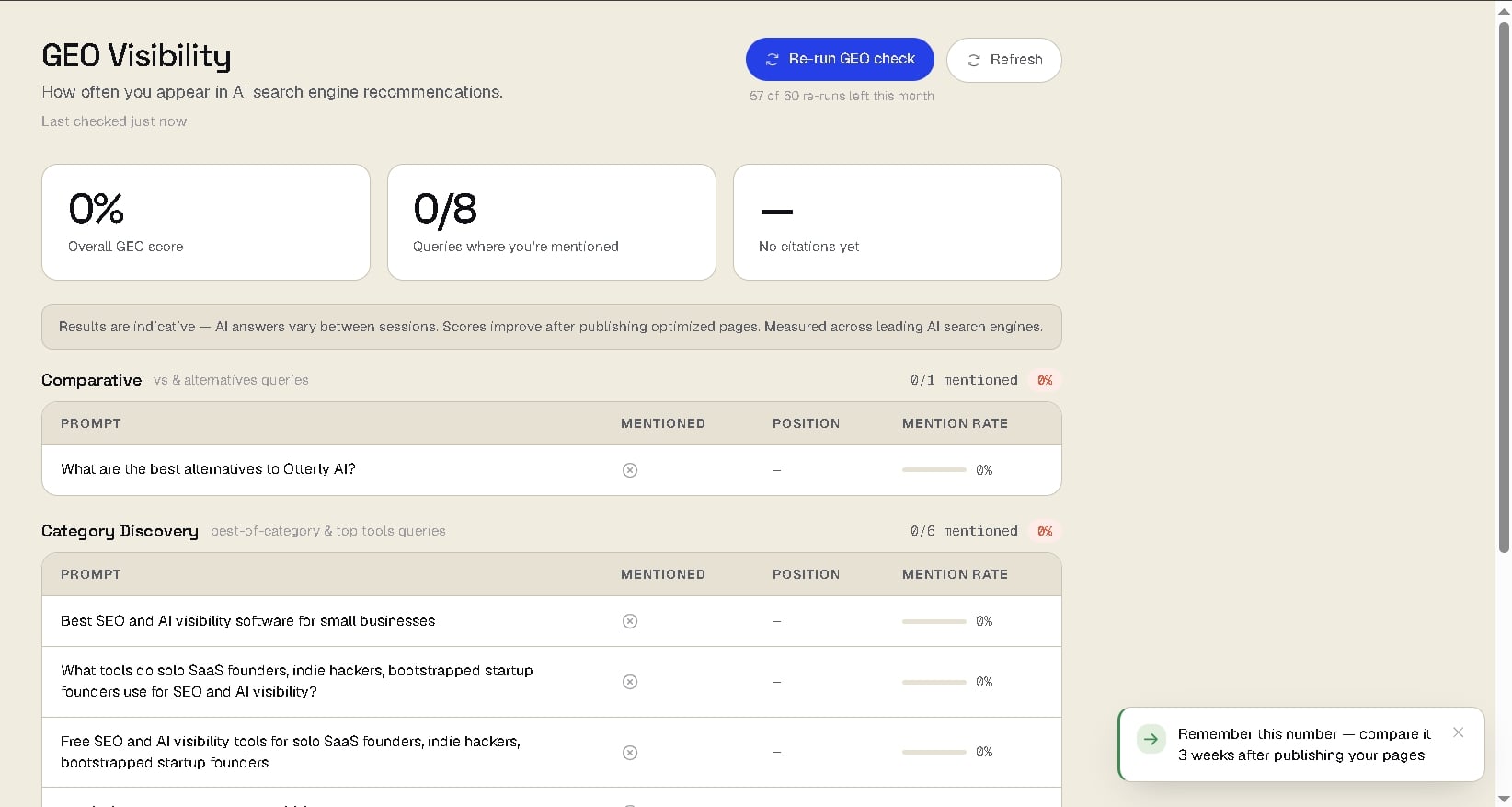Click mention rate bar for small businesses prompt row
Viewport: 1512px width, 807px height.
point(934,621)
